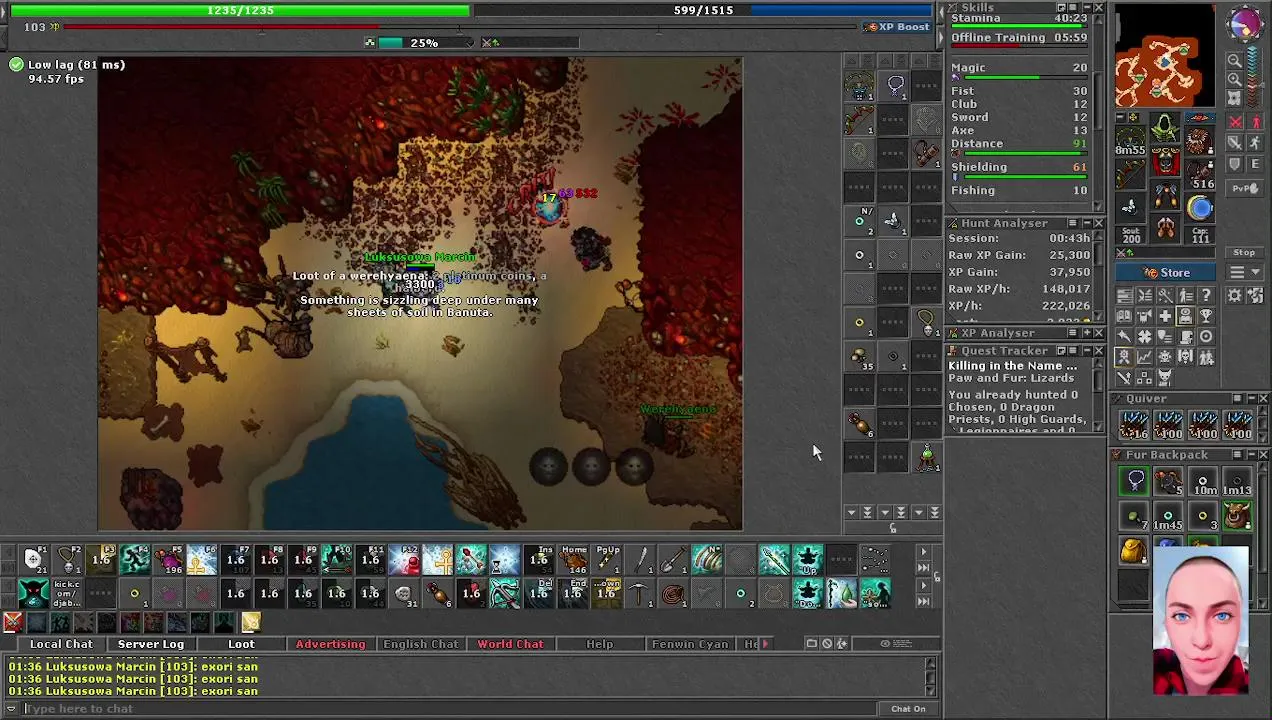1272x720 pixels.
Task: Zoom in the minimap
Action: tap(1234, 79)
